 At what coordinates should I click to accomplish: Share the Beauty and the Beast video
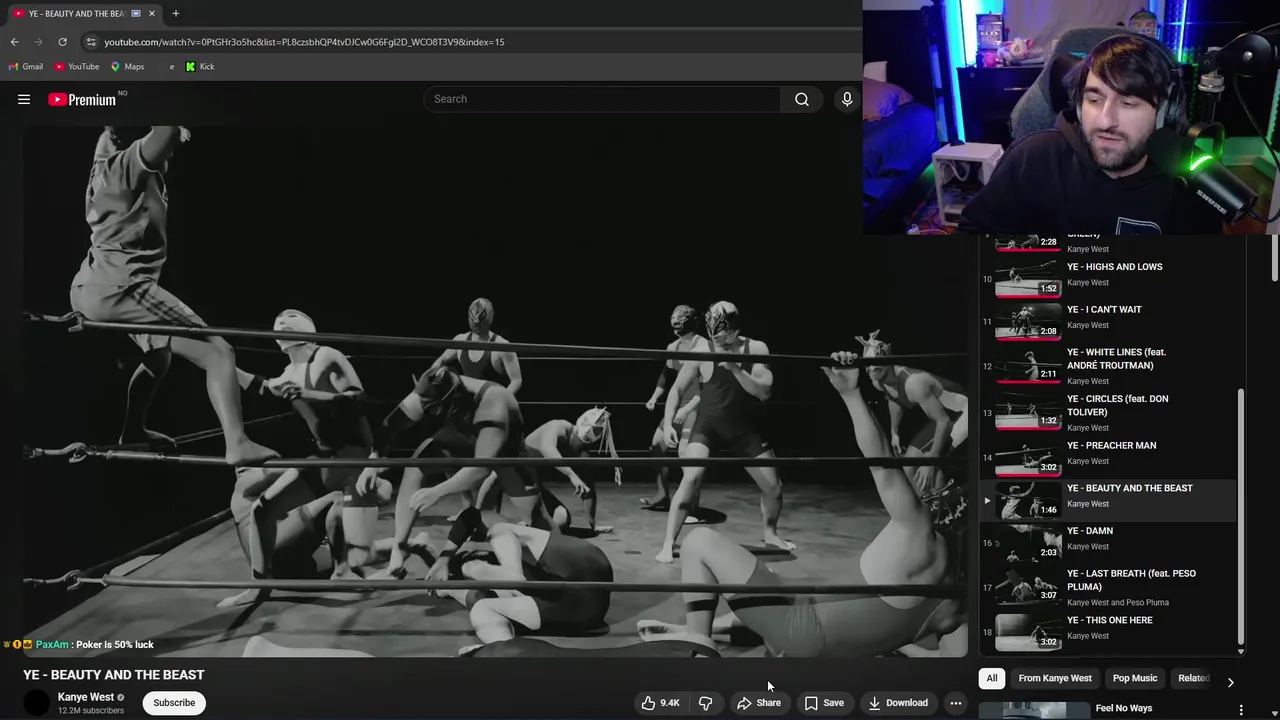(759, 703)
